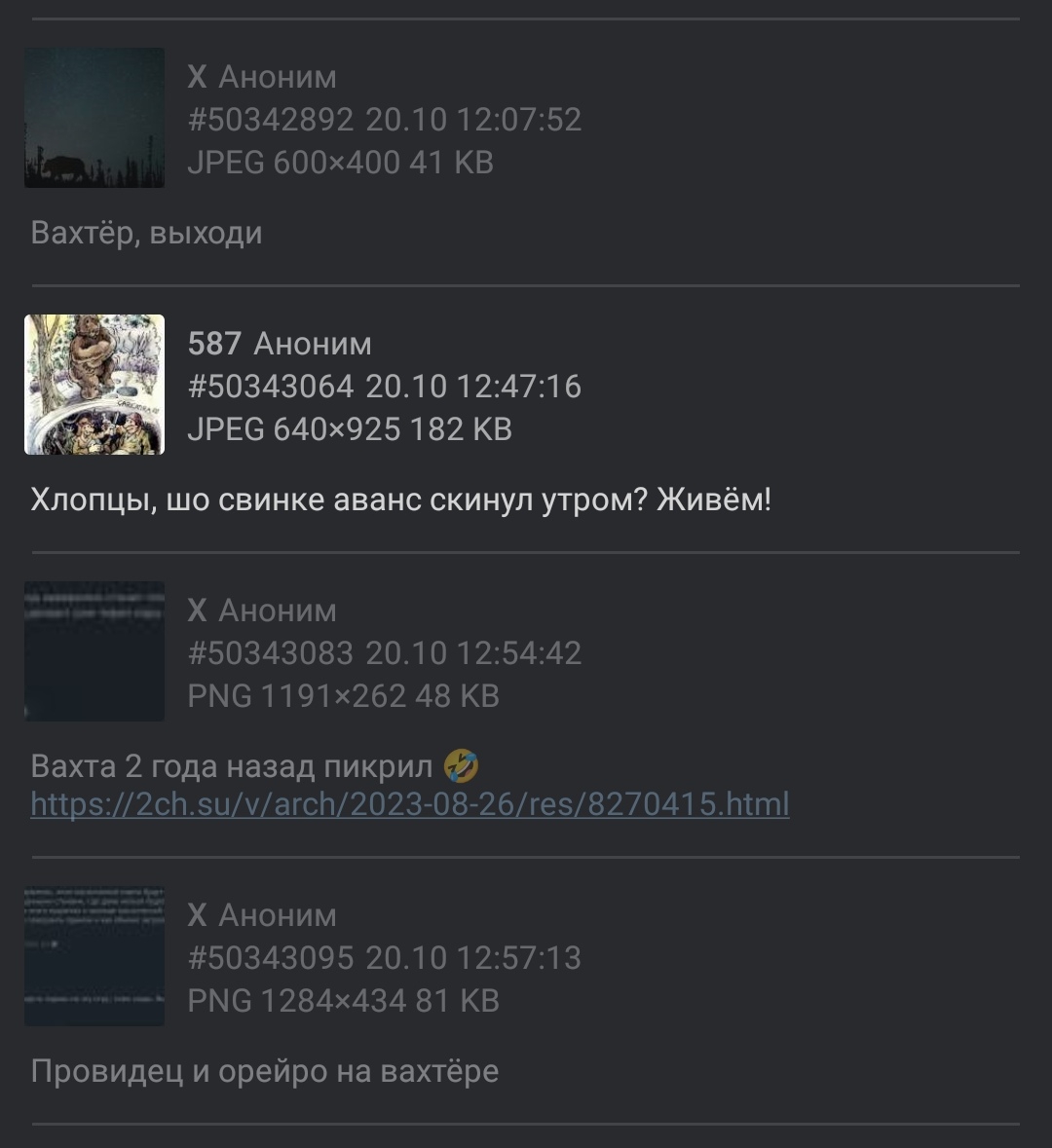Tap the text 'Вахтёр, выходи'
Viewport: 1052px width, 1148px height.
pos(146,233)
